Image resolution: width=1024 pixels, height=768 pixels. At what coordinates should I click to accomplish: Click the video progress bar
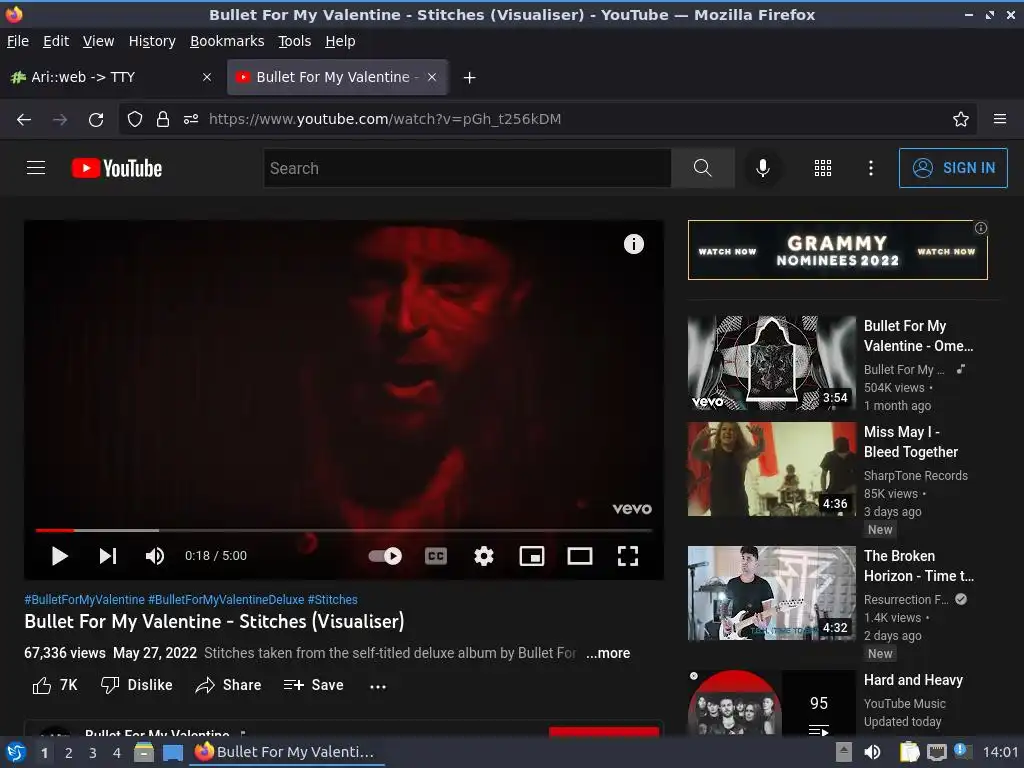point(344,530)
